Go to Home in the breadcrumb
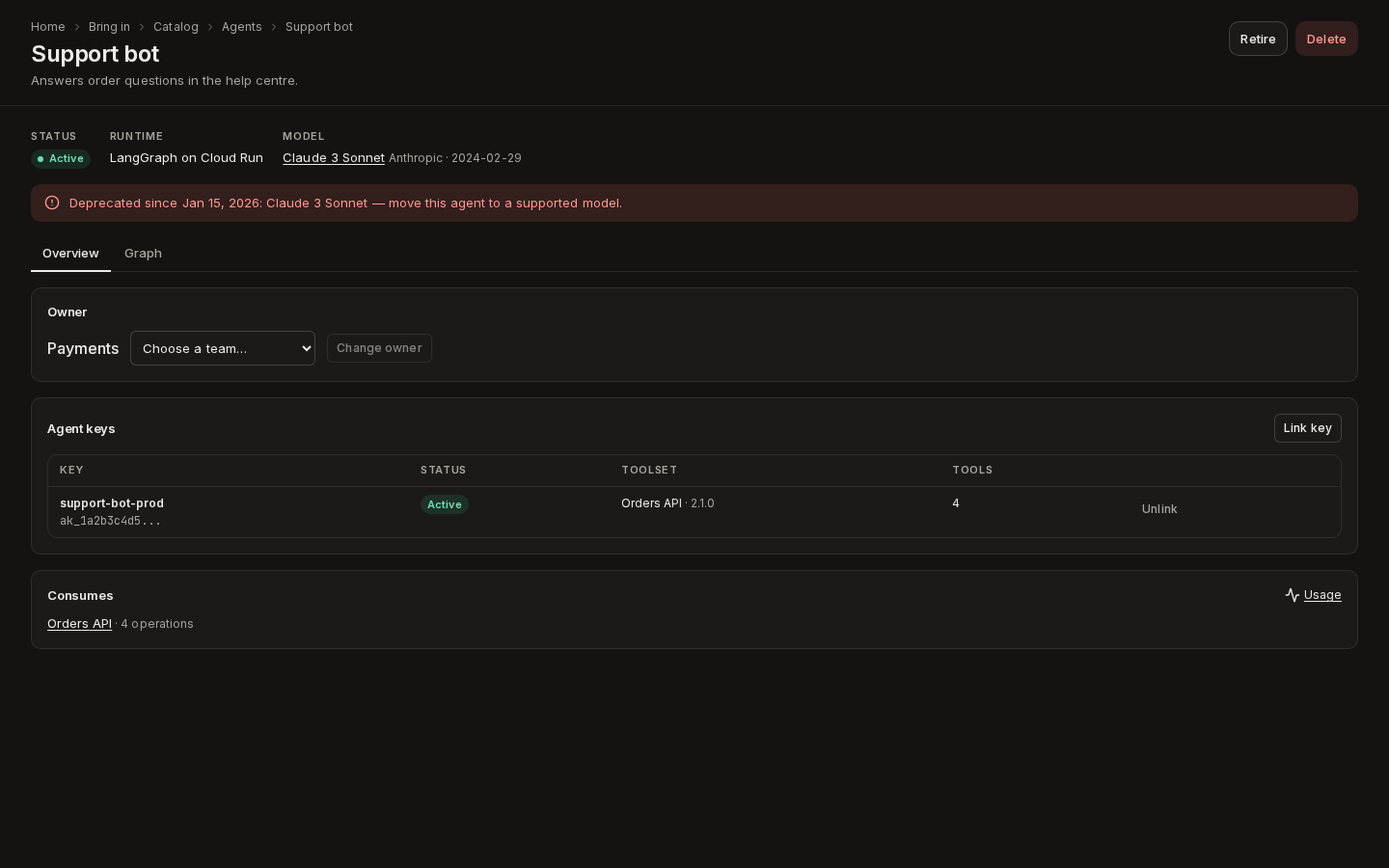 [48, 27]
